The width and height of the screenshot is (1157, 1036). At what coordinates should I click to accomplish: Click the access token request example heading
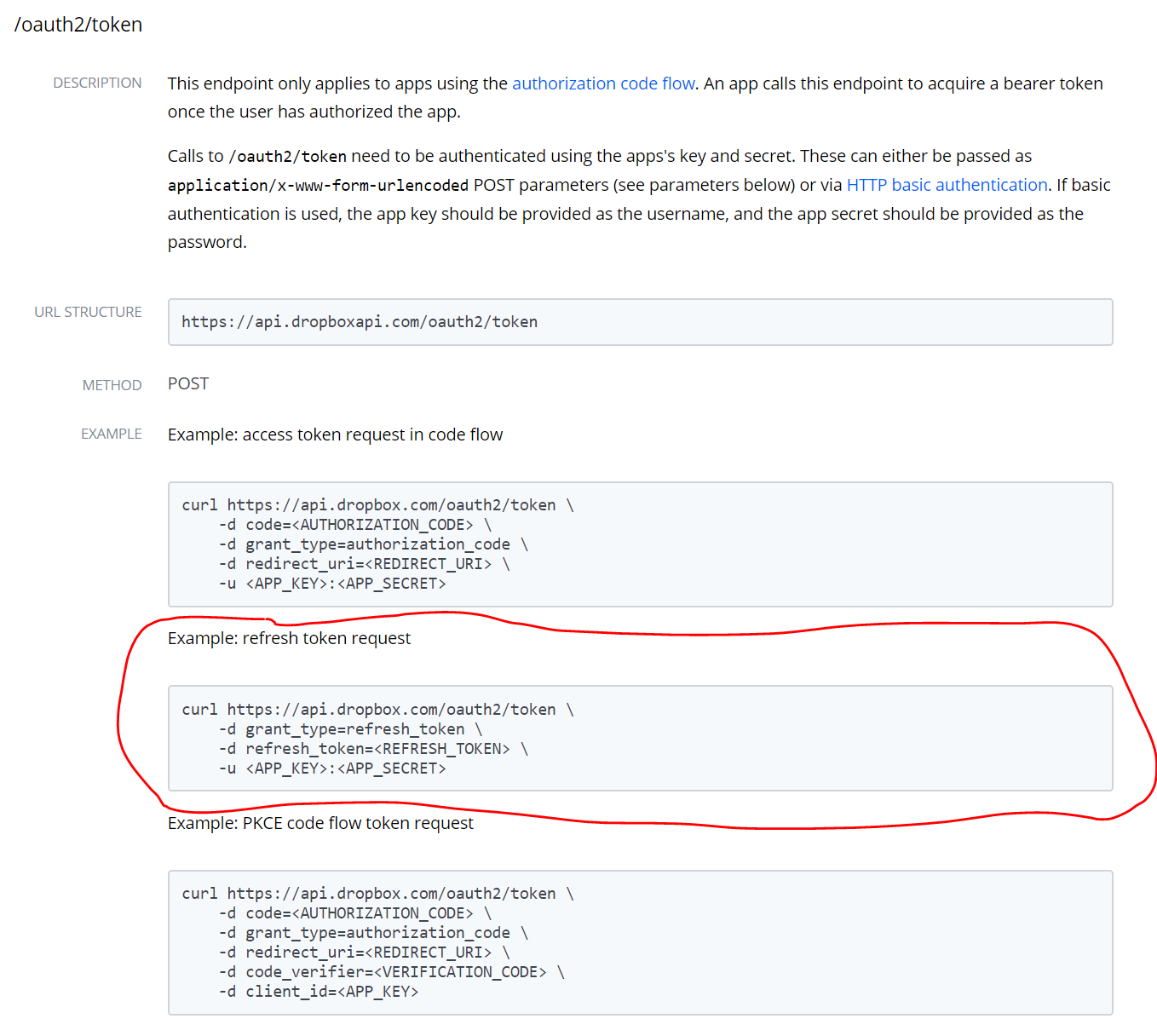[x=335, y=435]
